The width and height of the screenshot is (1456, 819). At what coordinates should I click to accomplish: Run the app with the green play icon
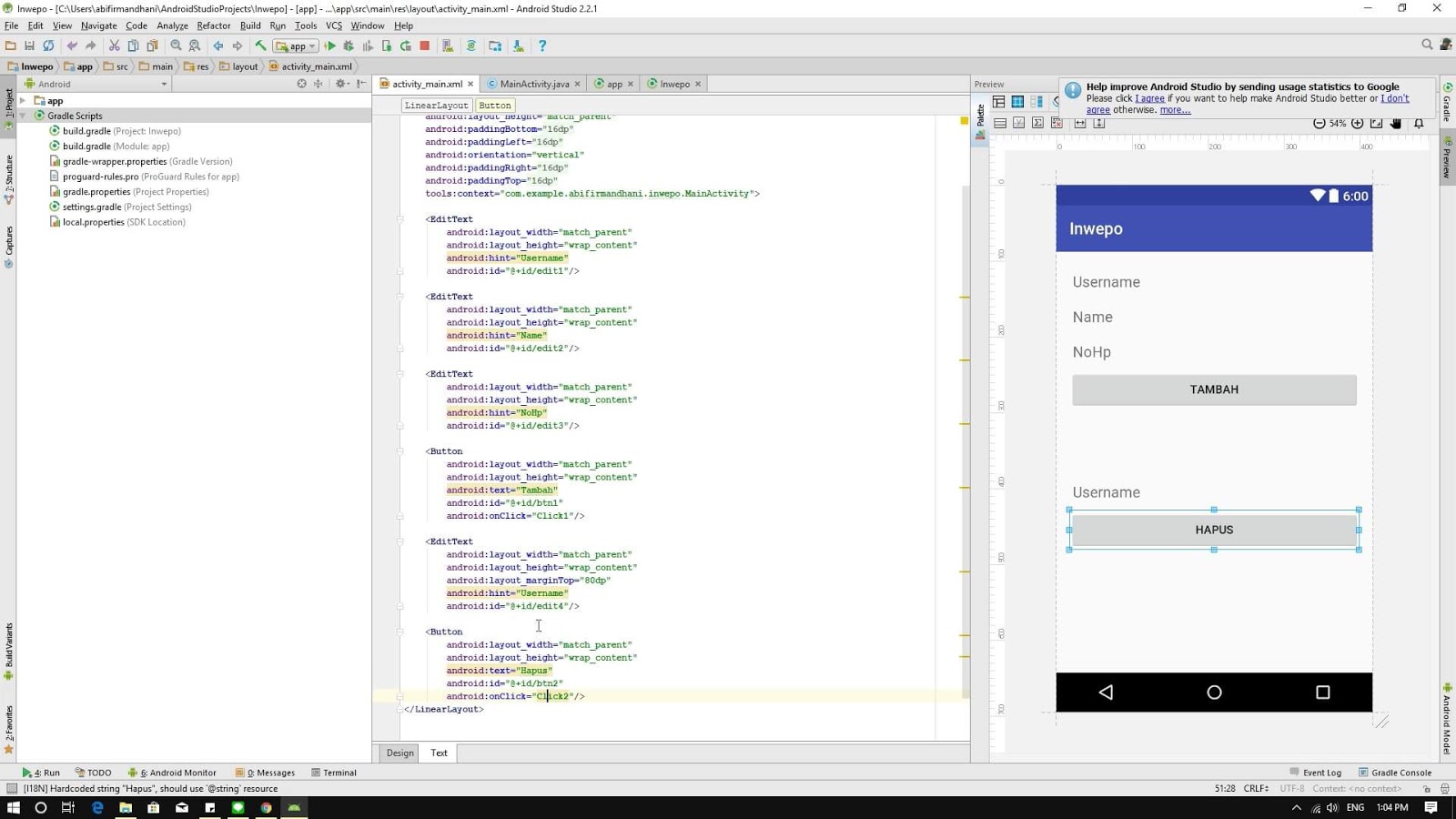tap(330, 45)
